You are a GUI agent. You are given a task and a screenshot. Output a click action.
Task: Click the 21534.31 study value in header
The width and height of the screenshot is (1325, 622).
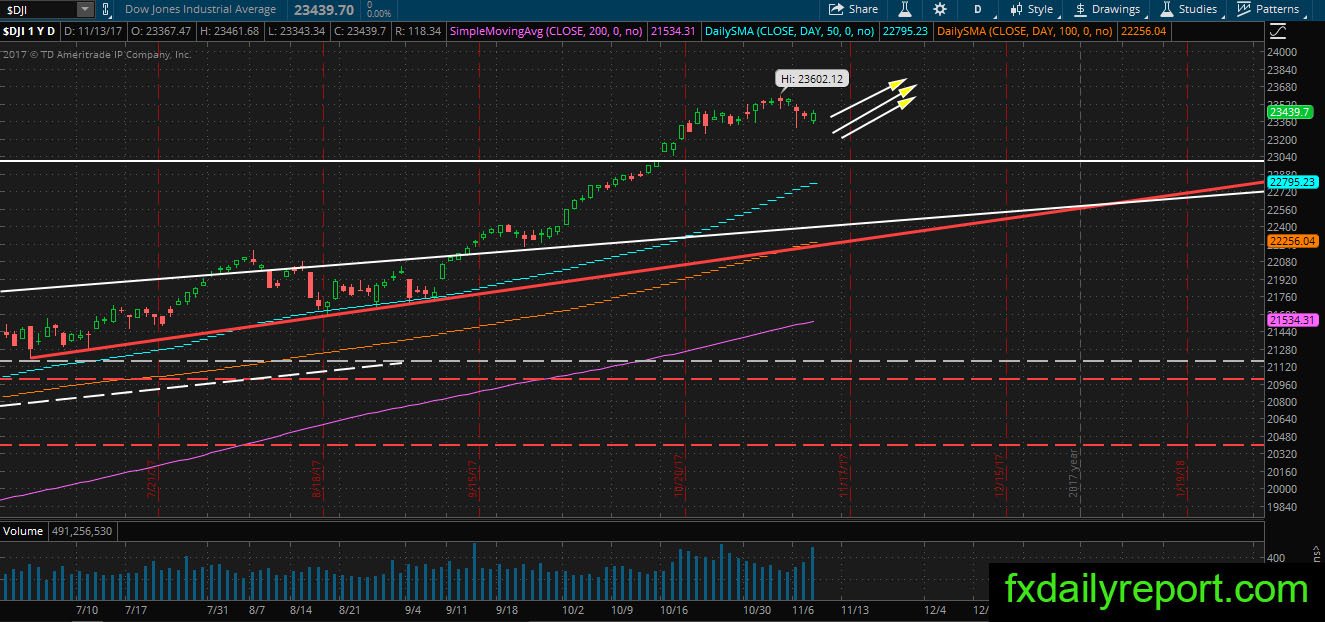pyautogui.click(x=674, y=31)
